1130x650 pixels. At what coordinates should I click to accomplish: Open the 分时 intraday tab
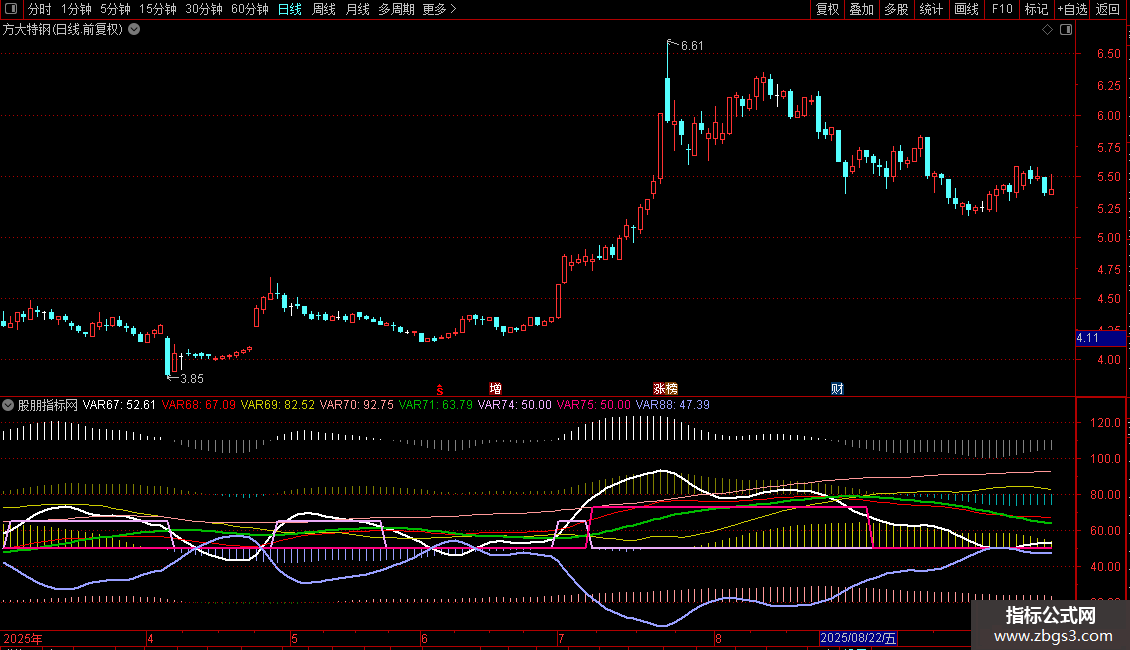tap(39, 9)
